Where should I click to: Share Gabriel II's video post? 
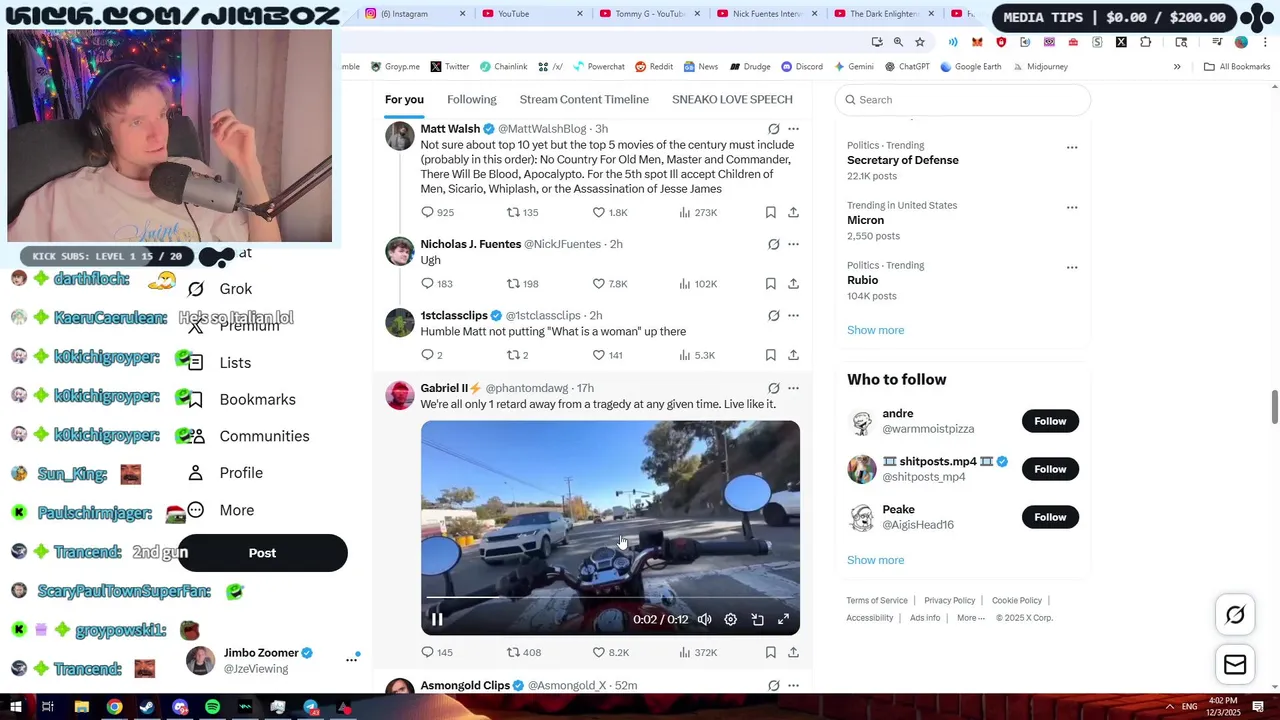tap(793, 652)
